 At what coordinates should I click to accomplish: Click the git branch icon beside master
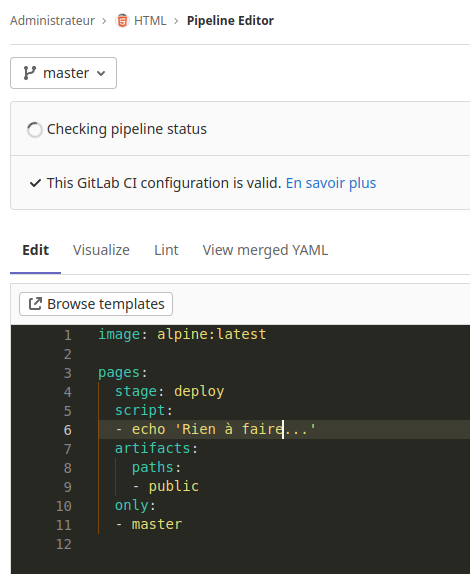29,73
